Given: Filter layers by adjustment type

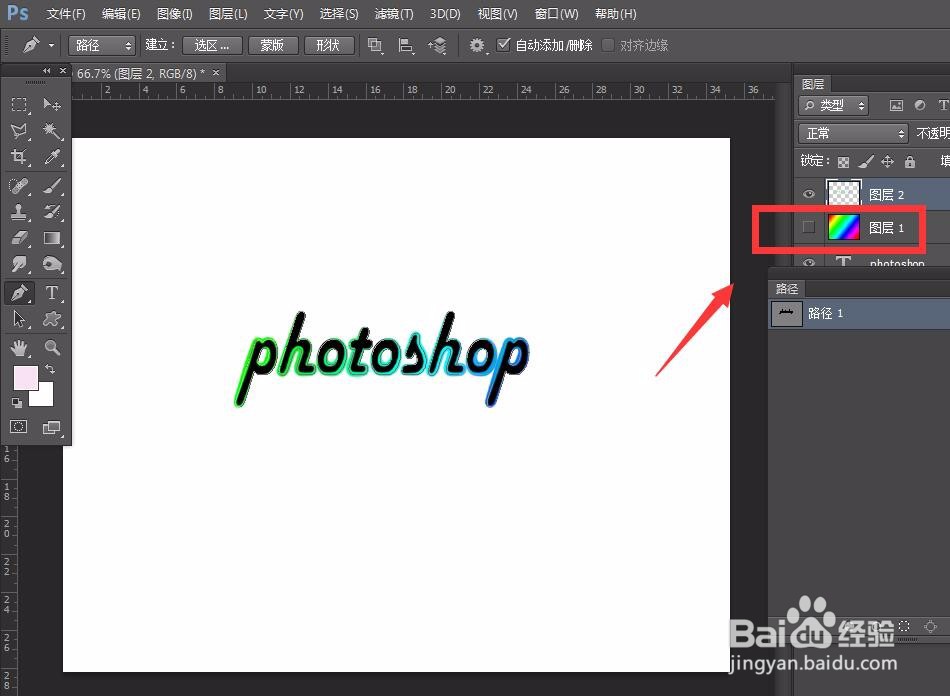Looking at the screenshot, I should click(x=920, y=105).
